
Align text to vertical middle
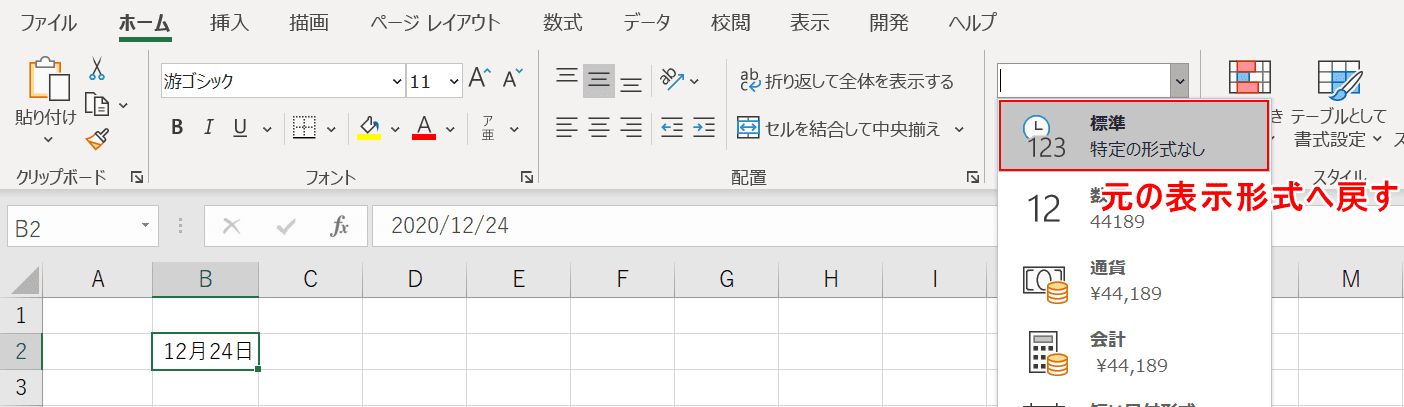(599, 80)
